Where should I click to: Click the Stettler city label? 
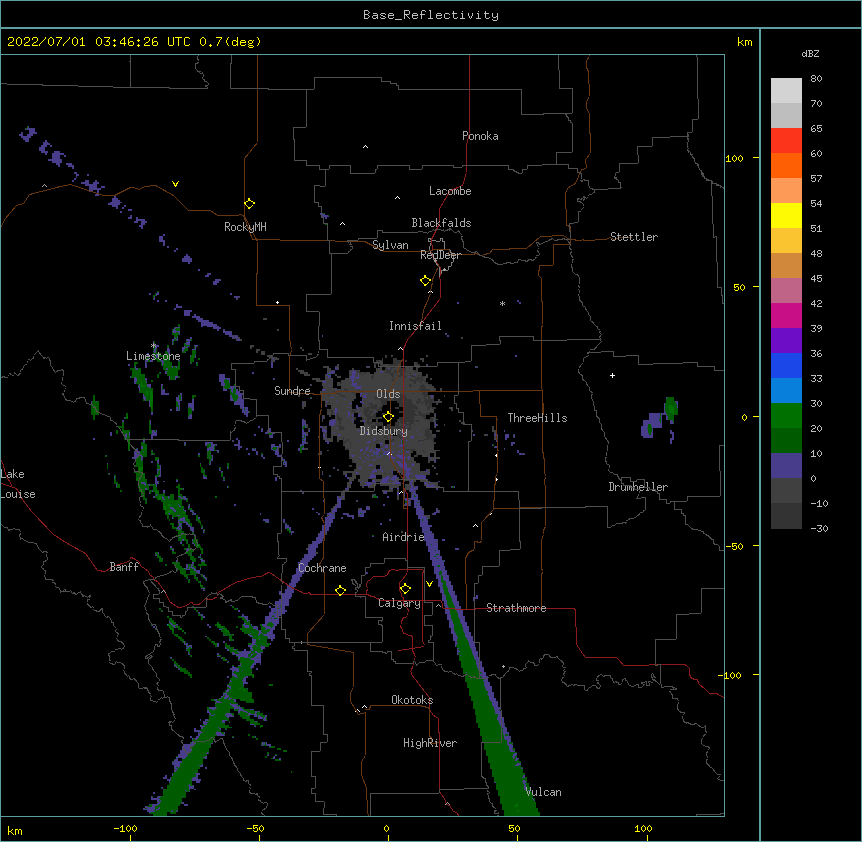[x=634, y=237]
